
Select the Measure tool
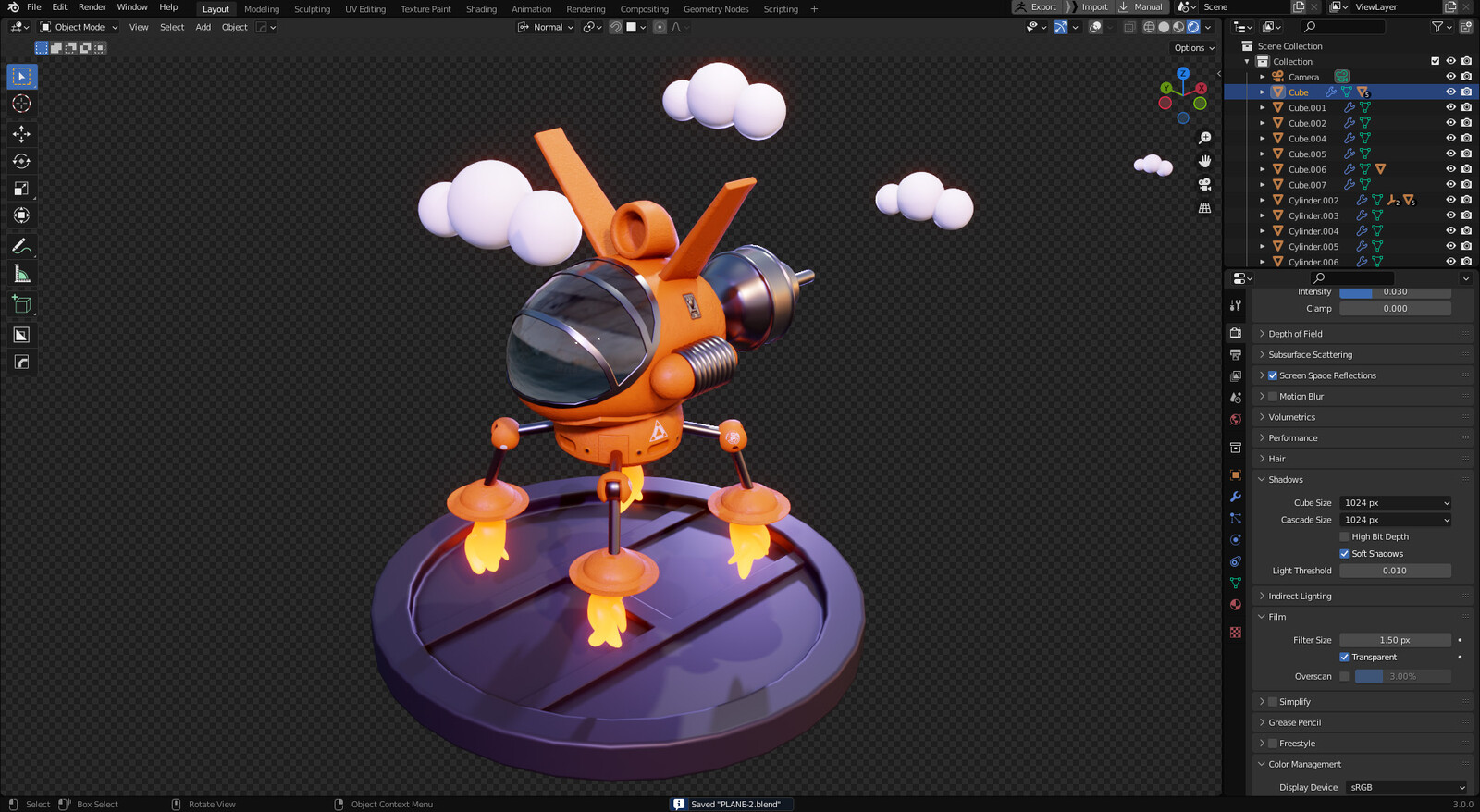tap(22, 274)
